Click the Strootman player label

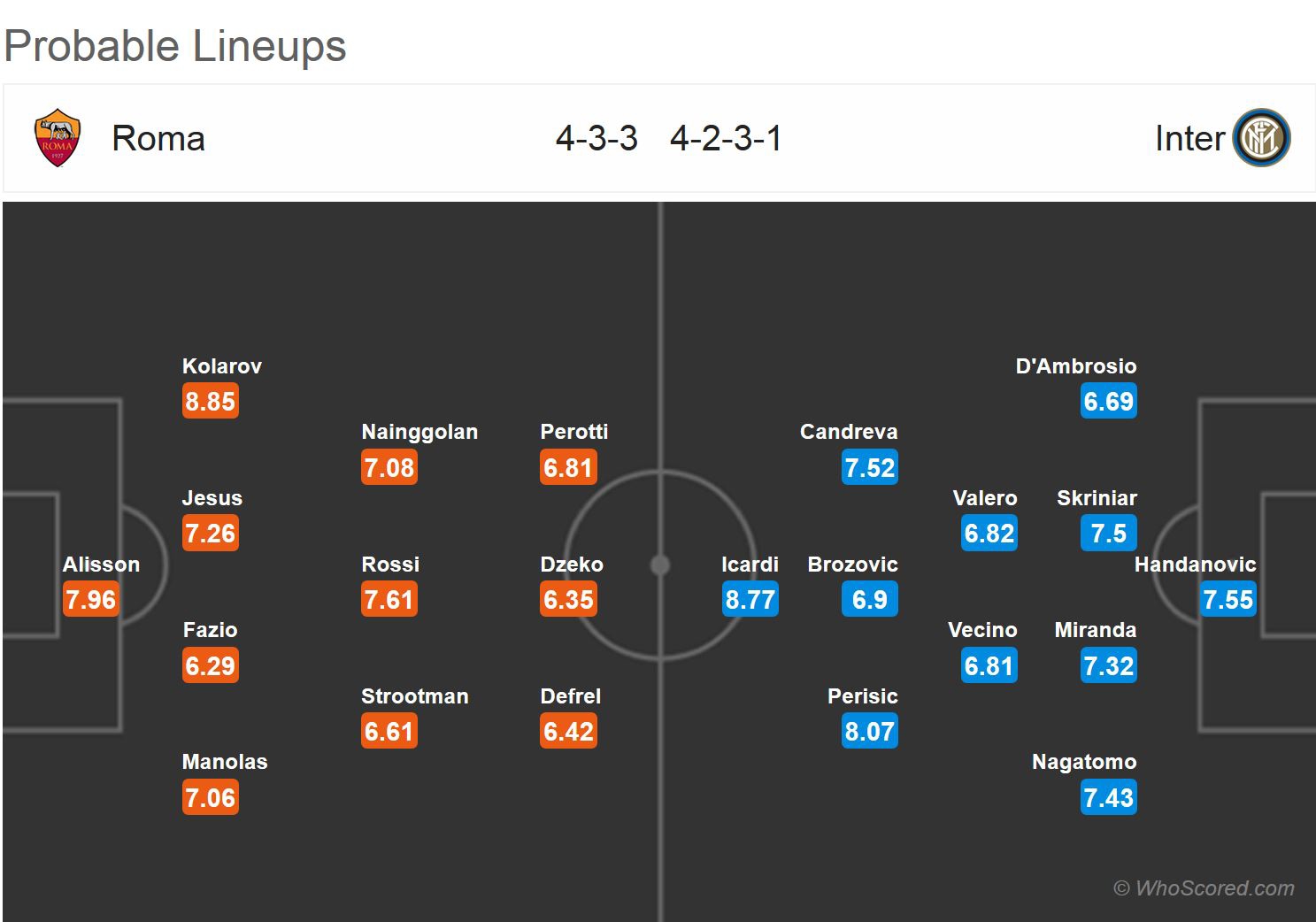(415, 696)
